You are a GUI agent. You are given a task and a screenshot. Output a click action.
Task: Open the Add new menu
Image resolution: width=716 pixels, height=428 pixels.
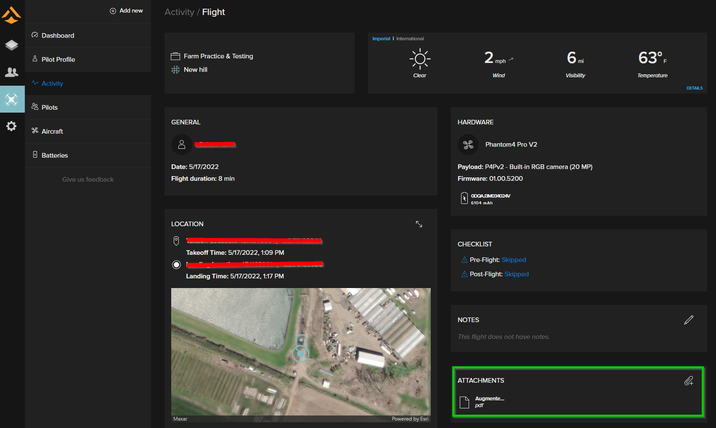[126, 10]
